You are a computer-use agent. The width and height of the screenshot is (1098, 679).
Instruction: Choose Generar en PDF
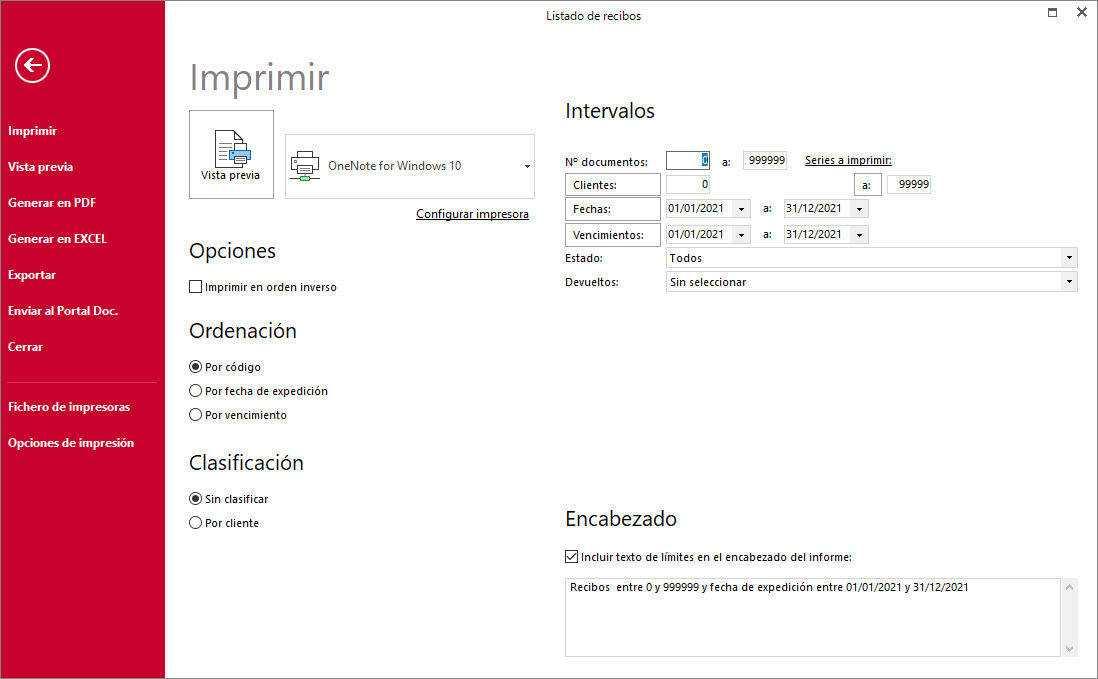click(52, 203)
